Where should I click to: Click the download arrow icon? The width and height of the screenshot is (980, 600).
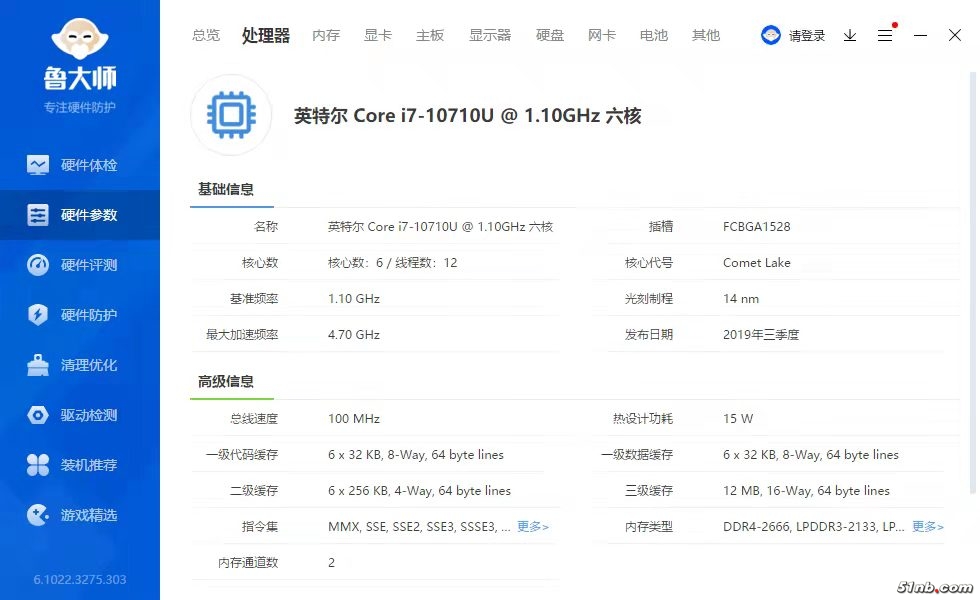(x=849, y=36)
